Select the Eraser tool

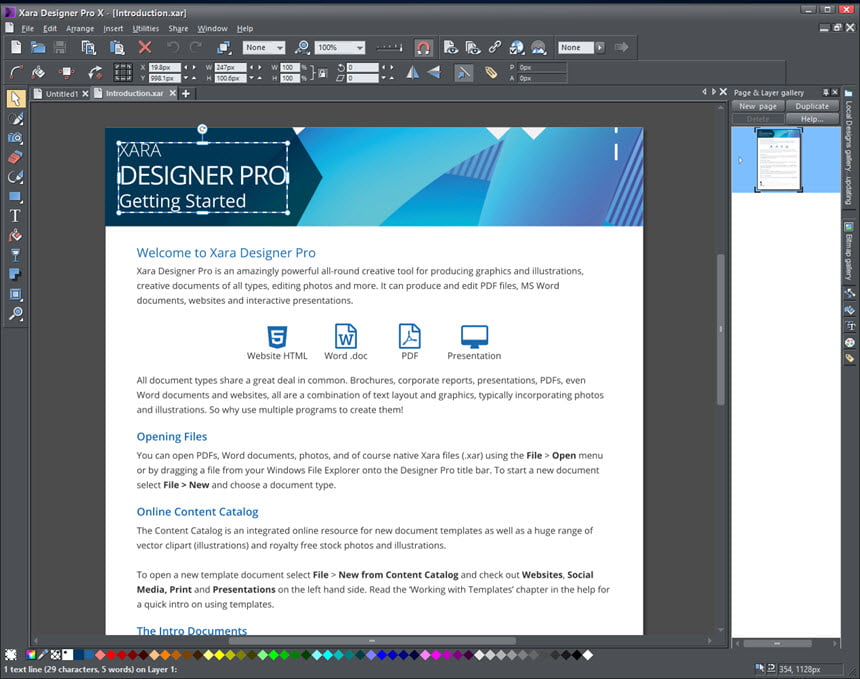point(15,157)
